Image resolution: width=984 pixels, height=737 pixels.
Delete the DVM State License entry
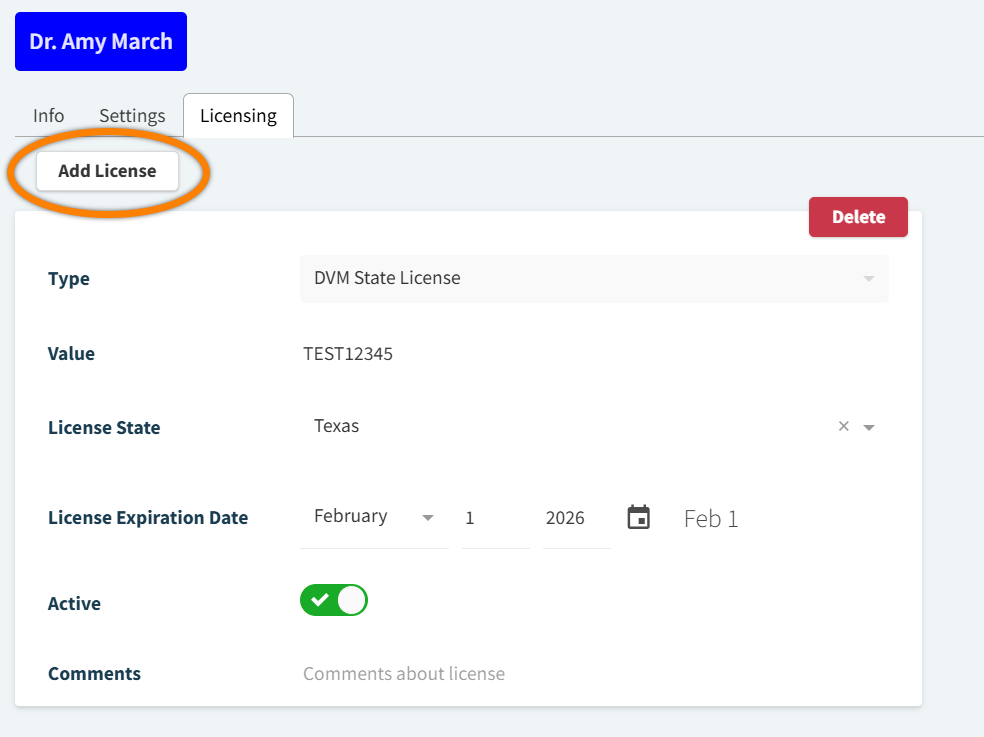coord(857,216)
